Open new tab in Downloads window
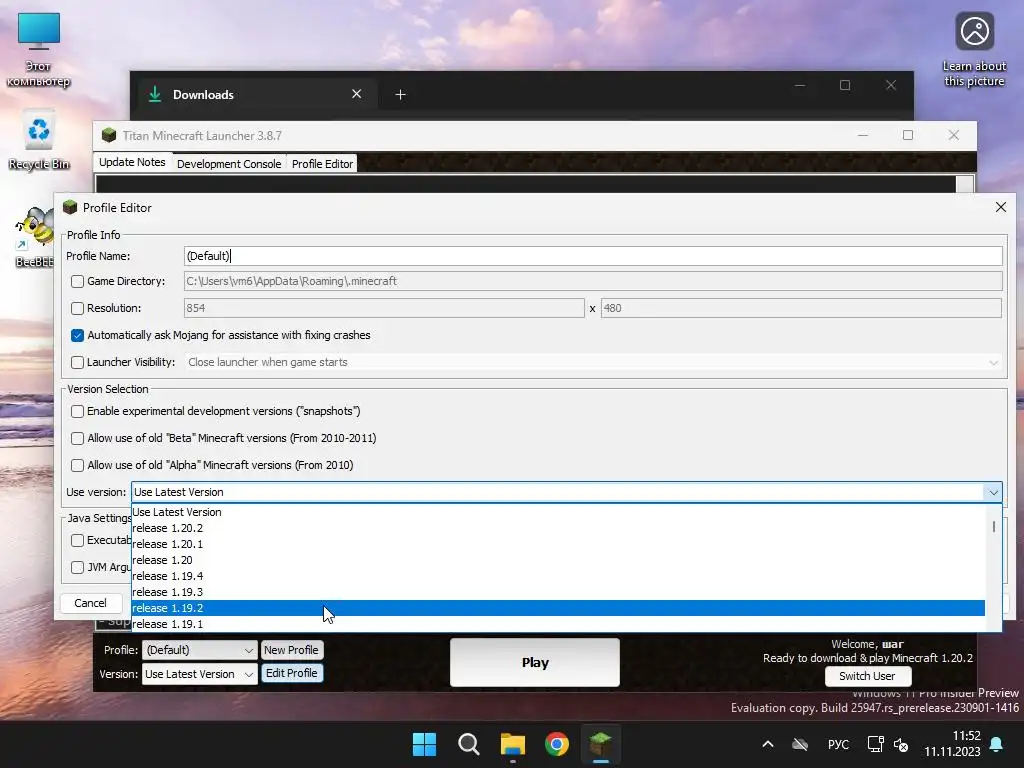Viewport: 1024px width, 768px height. click(x=400, y=95)
